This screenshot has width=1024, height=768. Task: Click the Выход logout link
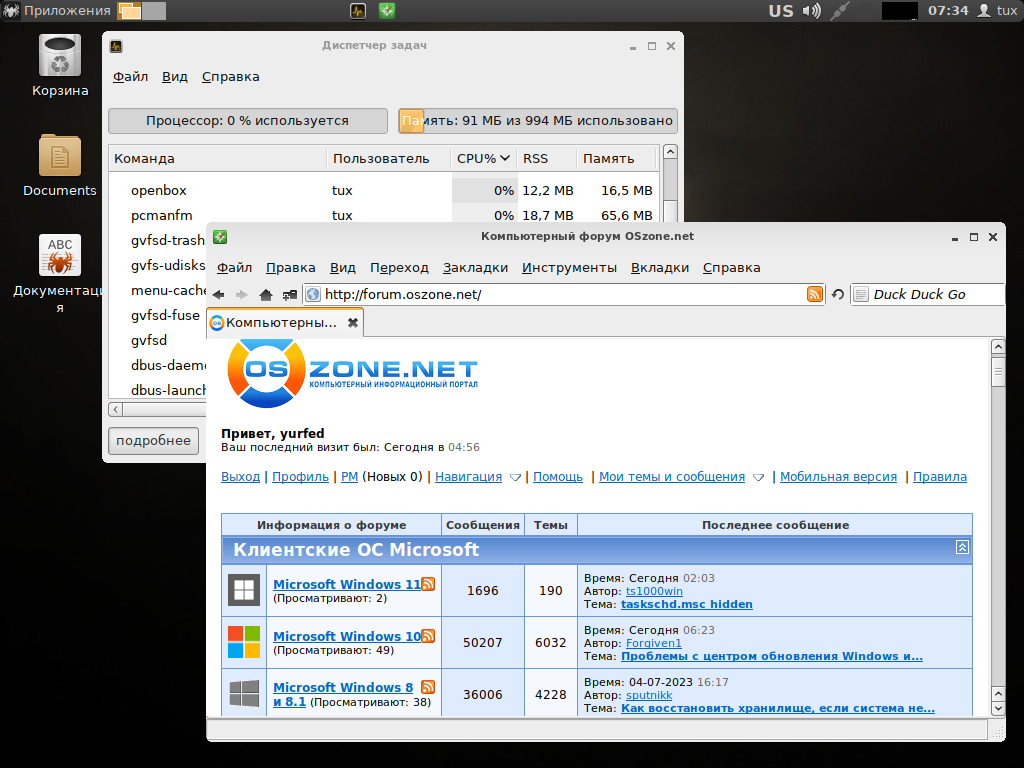[x=240, y=477]
